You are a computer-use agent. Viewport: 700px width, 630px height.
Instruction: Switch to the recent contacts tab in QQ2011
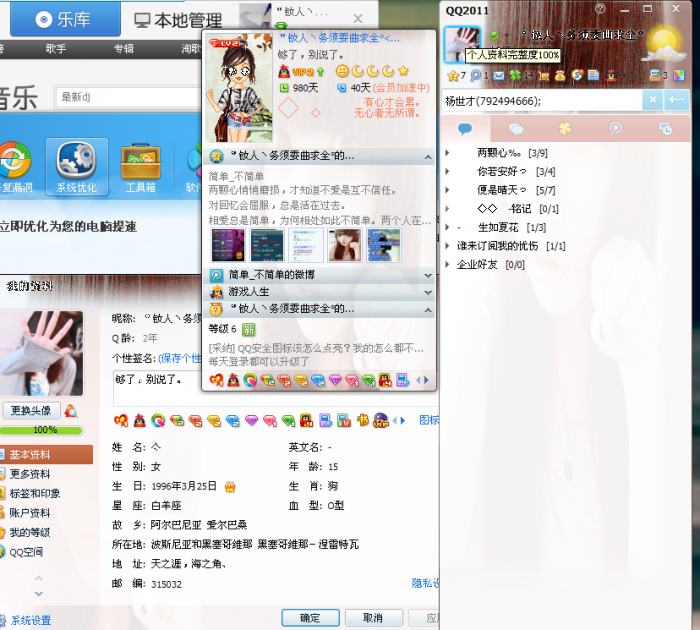tap(666, 129)
